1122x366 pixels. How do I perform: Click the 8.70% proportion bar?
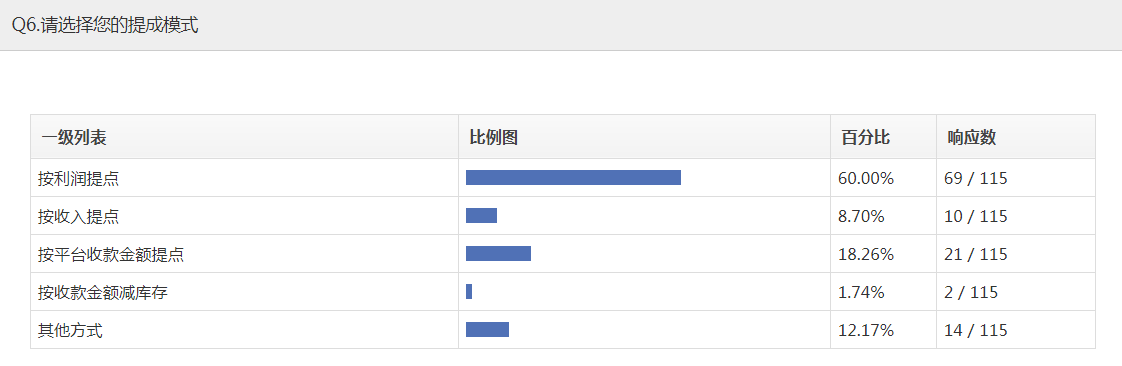[482, 216]
